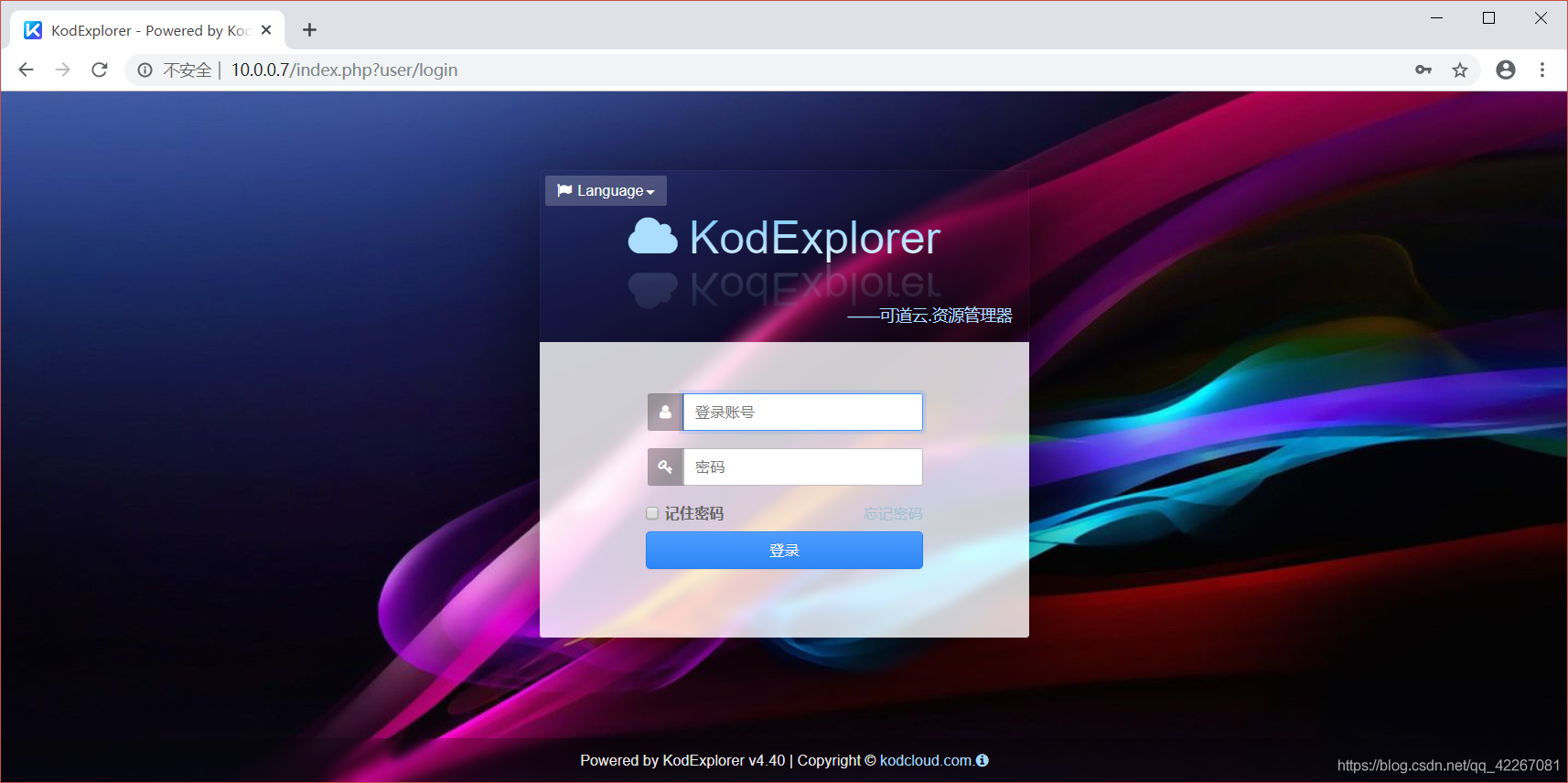This screenshot has width=1568, height=783.
Task: Go forward in browser history
Action: (62, 70)
